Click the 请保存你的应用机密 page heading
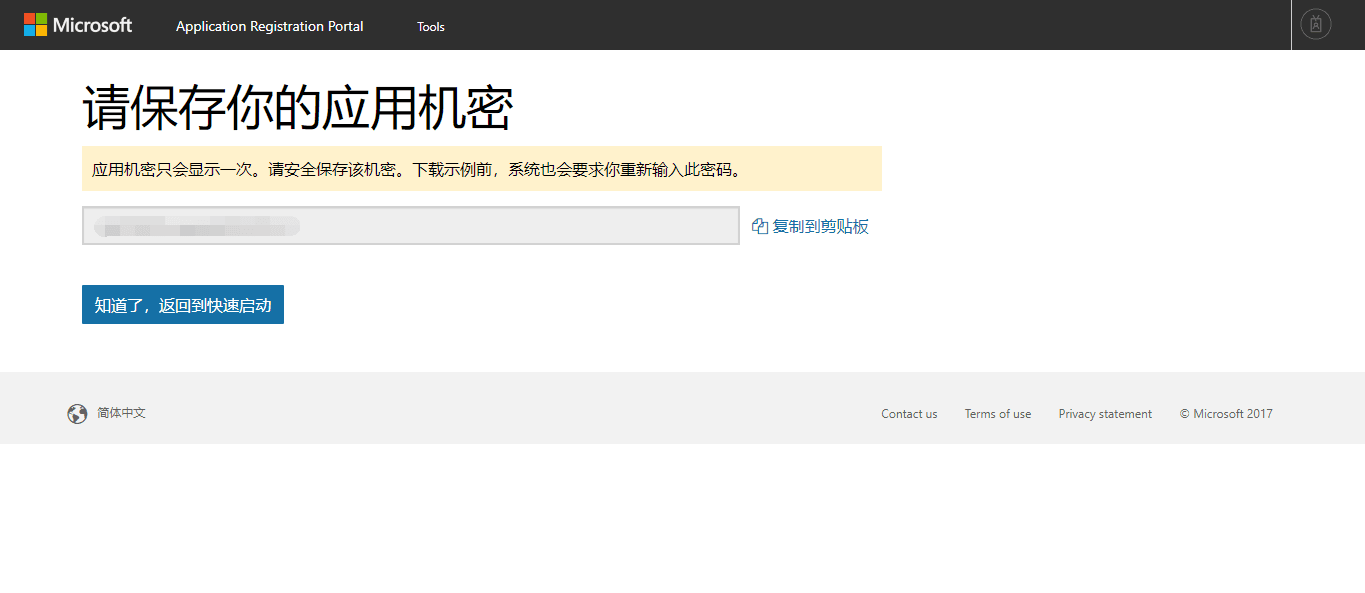1365x593 pixels. (297, 108)
